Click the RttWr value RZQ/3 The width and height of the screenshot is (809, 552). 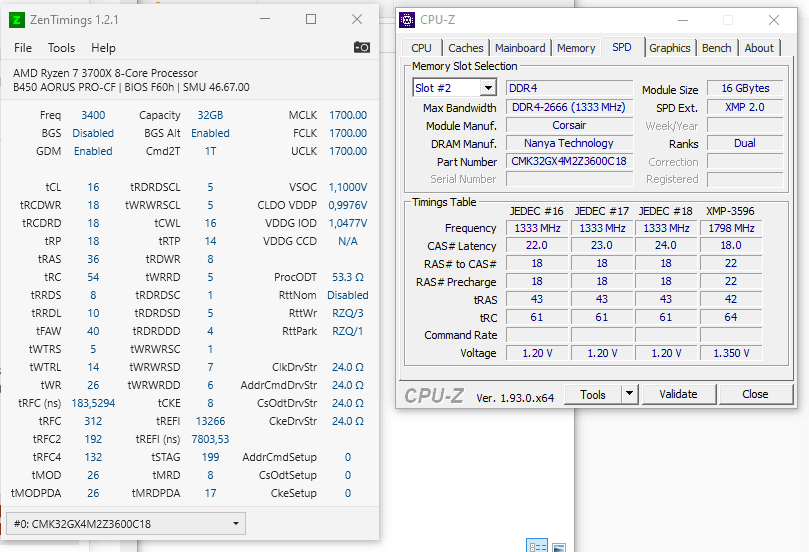348,313
